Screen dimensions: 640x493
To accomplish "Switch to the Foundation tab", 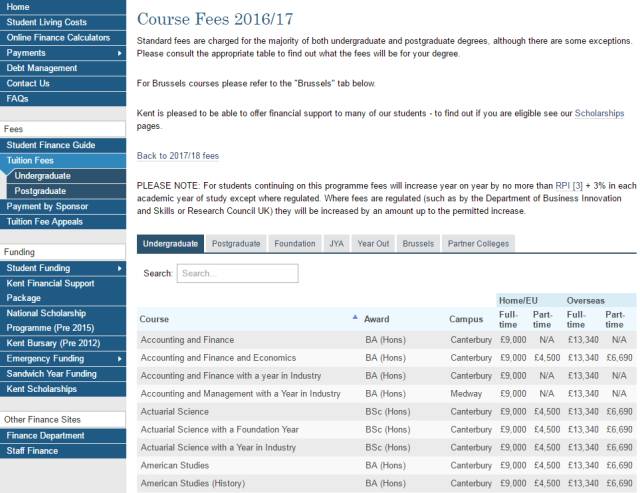I will pos(295,244).
